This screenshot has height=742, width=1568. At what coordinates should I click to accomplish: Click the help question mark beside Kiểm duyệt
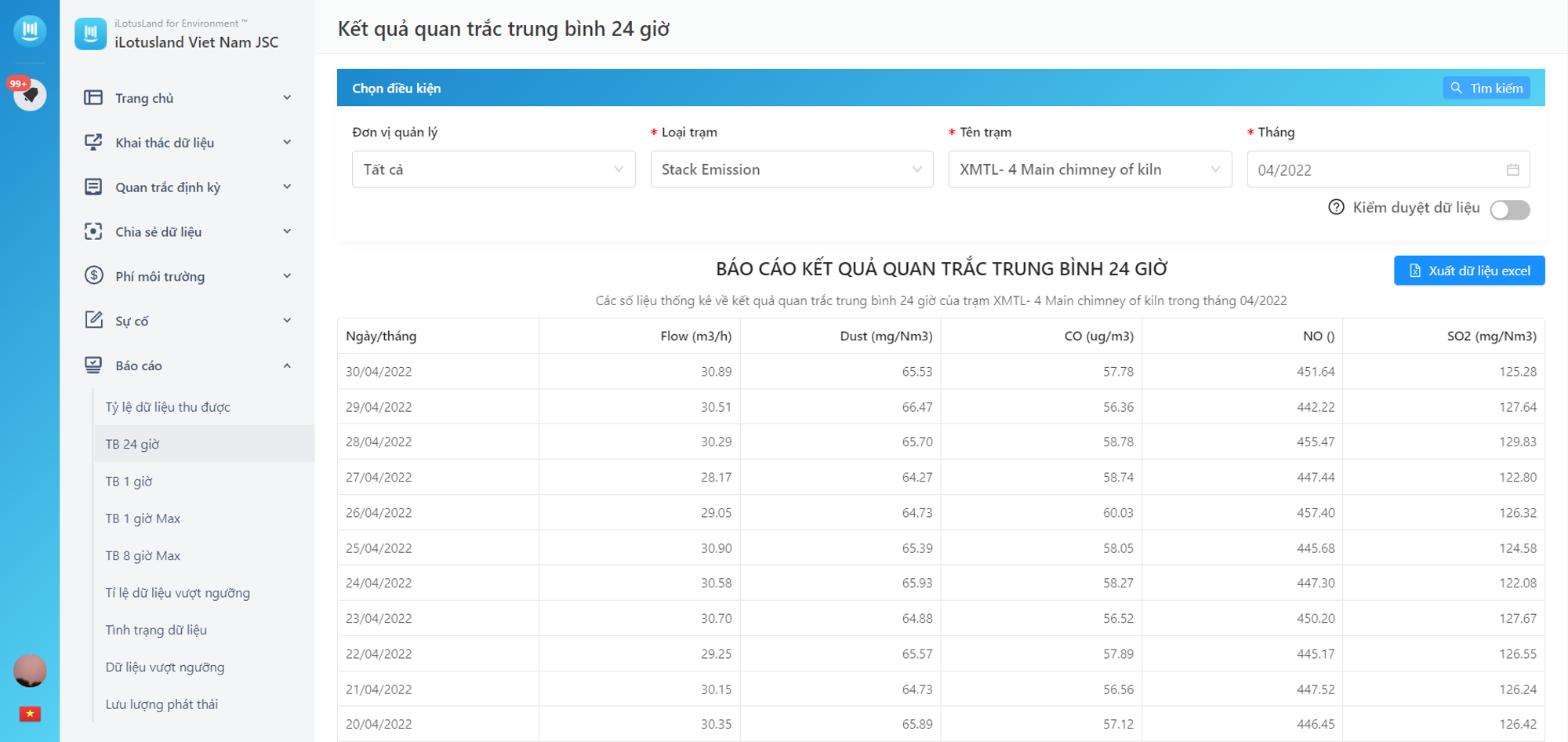click(1336, 207)
